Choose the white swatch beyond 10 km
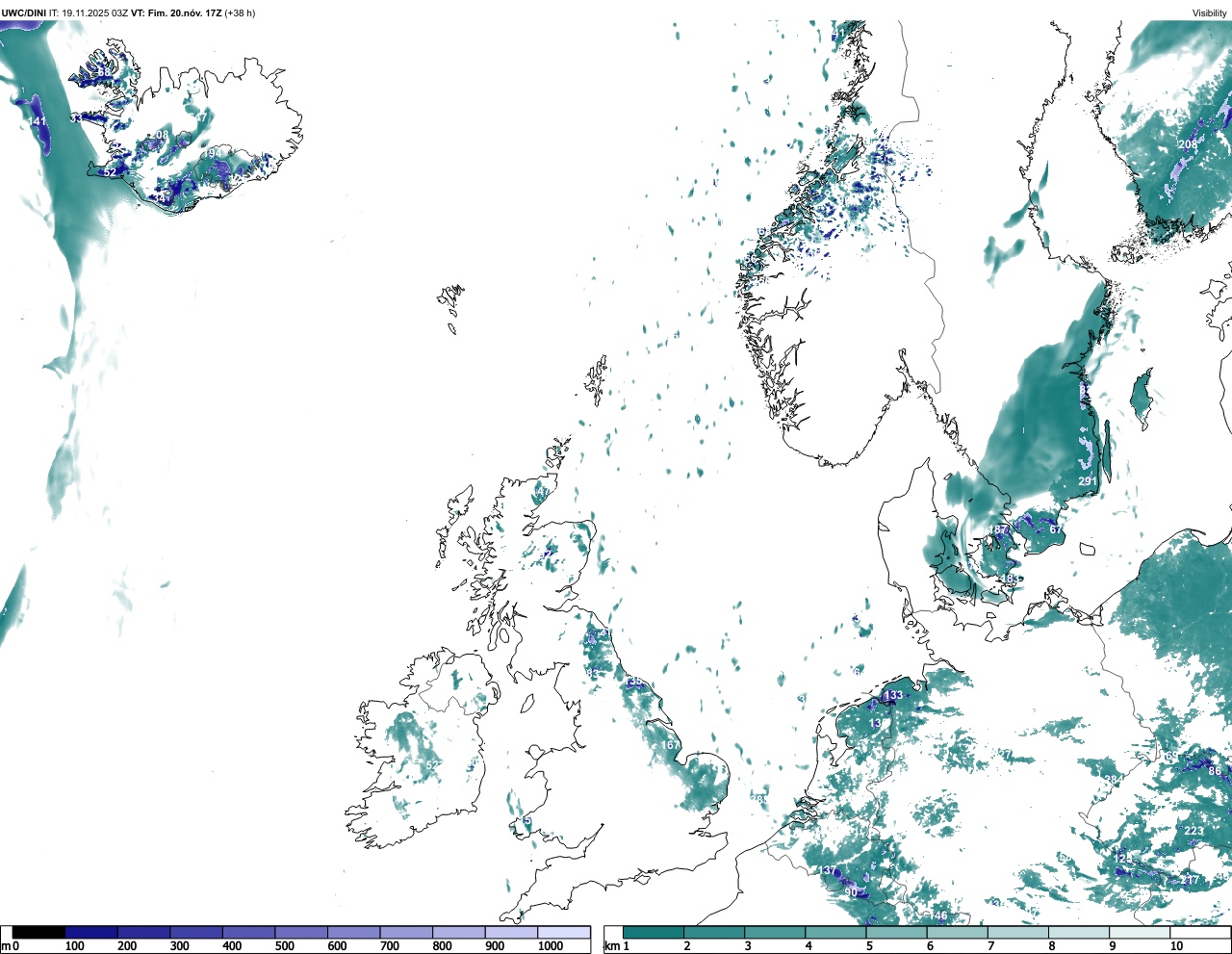The width and height of the screenshot is (1232, 954). [1200, 932]
